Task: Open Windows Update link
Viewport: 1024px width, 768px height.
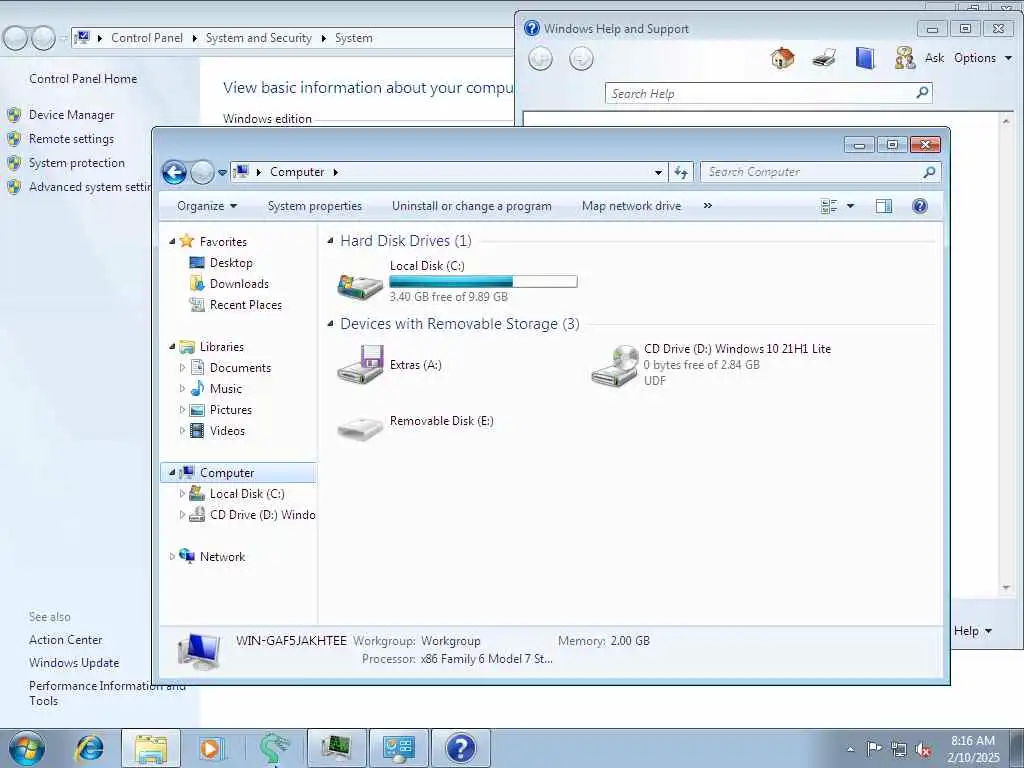Action: 74,663
